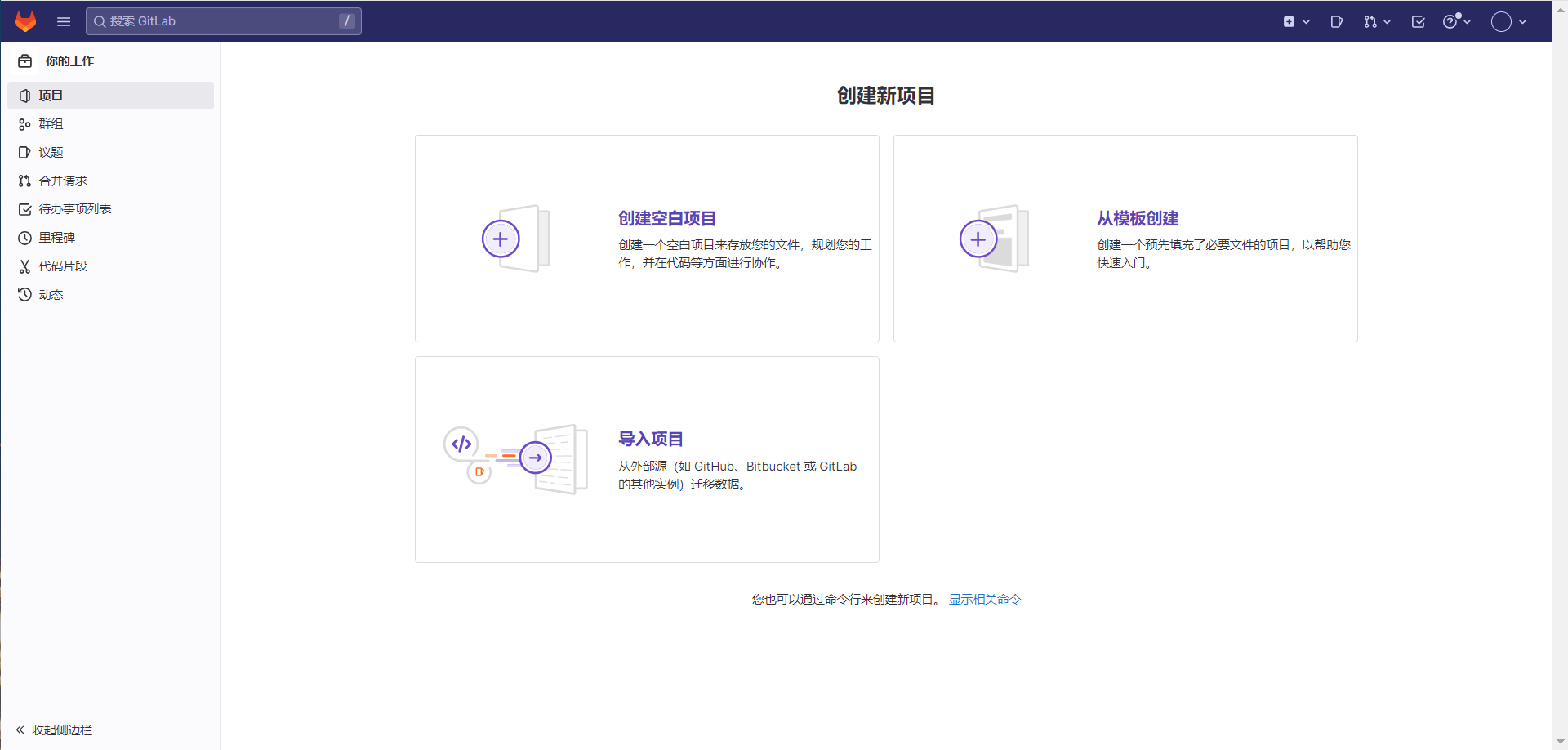Open 代码片段 in sidebar

point(110,266)
